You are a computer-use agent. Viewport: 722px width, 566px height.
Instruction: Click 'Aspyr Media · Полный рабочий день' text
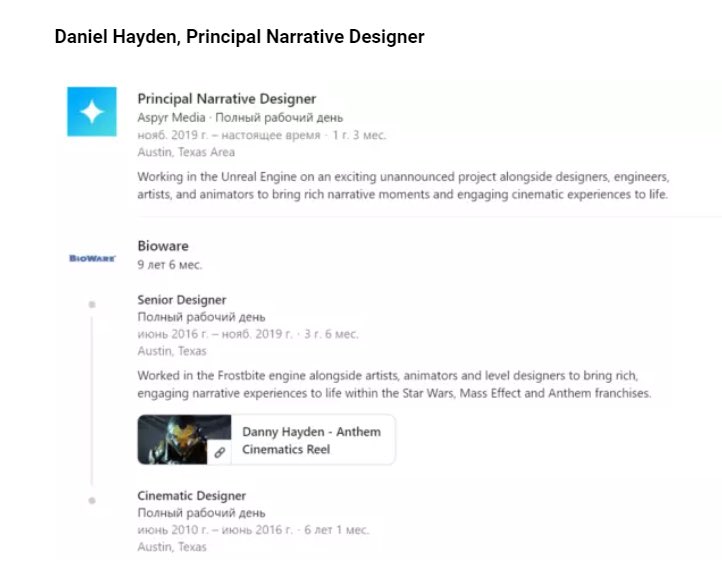pos(240,117)
